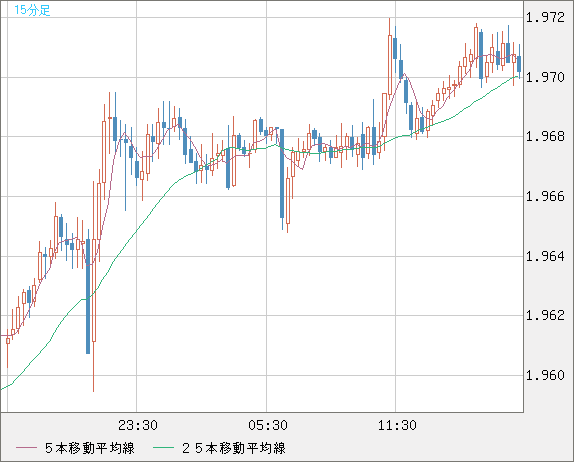Image resolution: width=574 pixels, height=462 pixels.
Task: Click the pink 5-period moving average legend line
Action: point(26,448)
